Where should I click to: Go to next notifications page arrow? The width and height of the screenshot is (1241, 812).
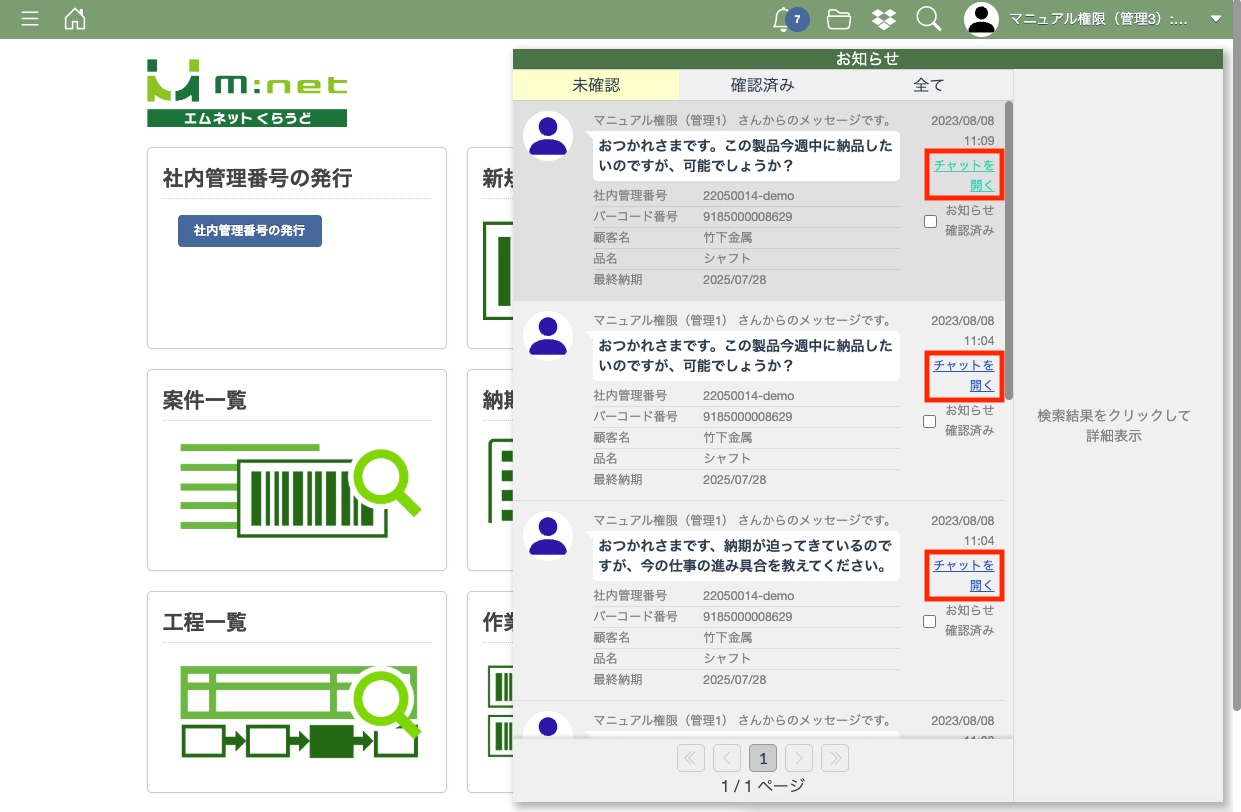point(799,758)
